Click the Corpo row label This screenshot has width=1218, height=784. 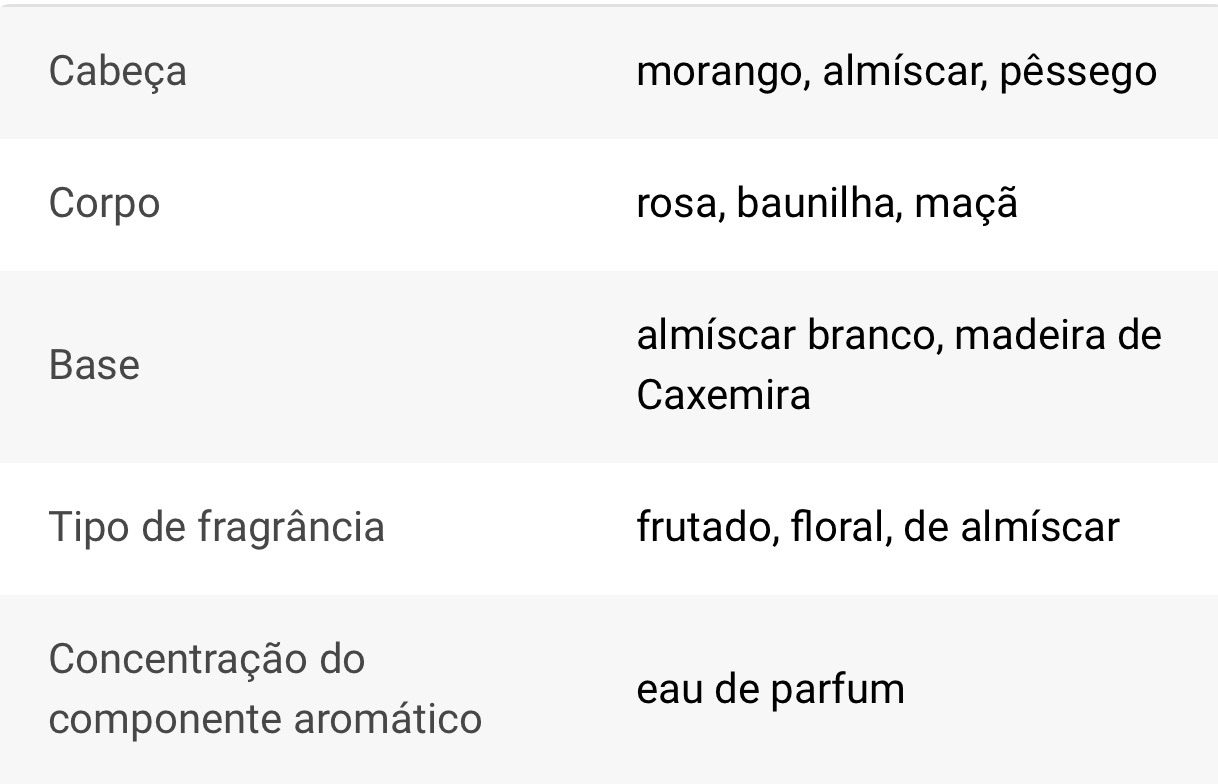pos(104,204)
